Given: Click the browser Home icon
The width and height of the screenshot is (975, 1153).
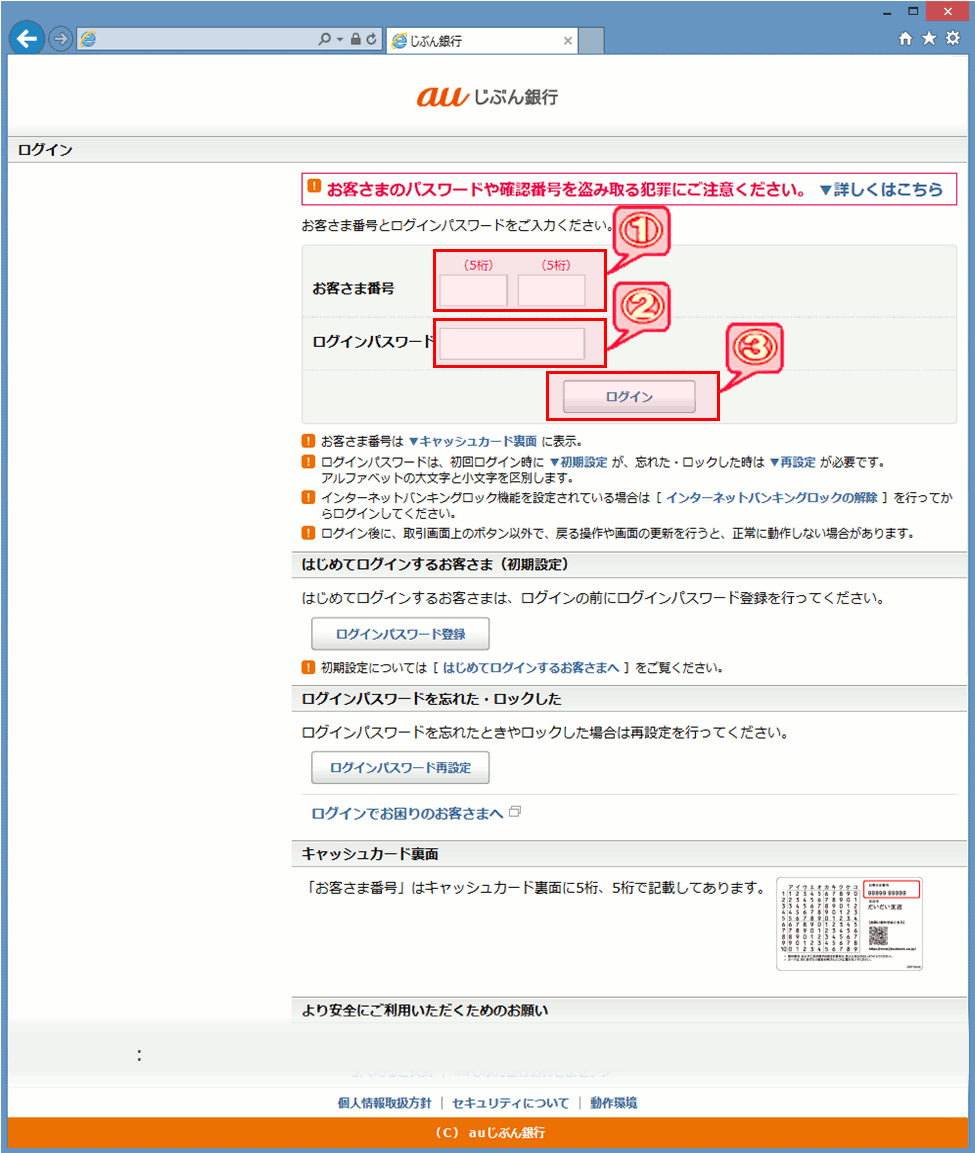Looking at the screenshot, I should coord(905,38).
